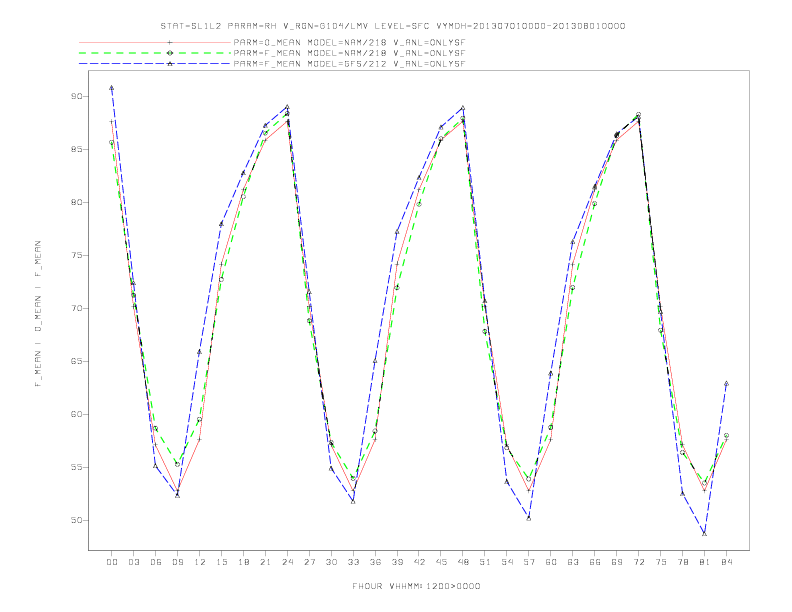Click x-axis tick label 75

point(661,562)
